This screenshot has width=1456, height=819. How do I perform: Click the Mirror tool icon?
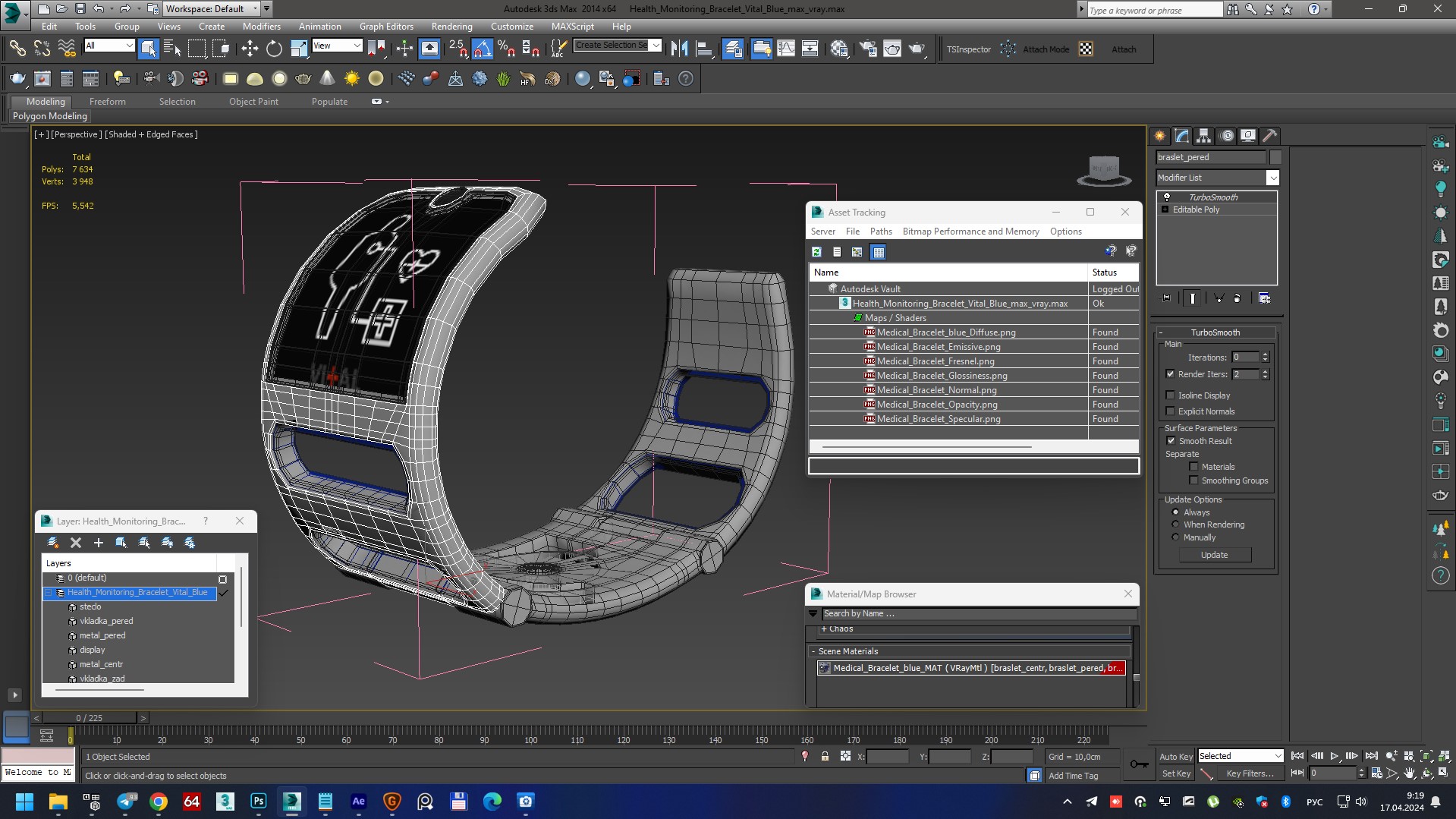point(679,49)
